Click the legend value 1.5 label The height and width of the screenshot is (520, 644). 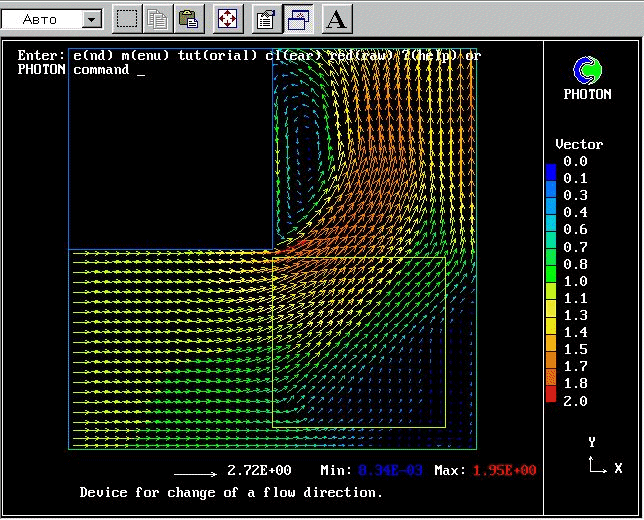(x=575, y=350)
